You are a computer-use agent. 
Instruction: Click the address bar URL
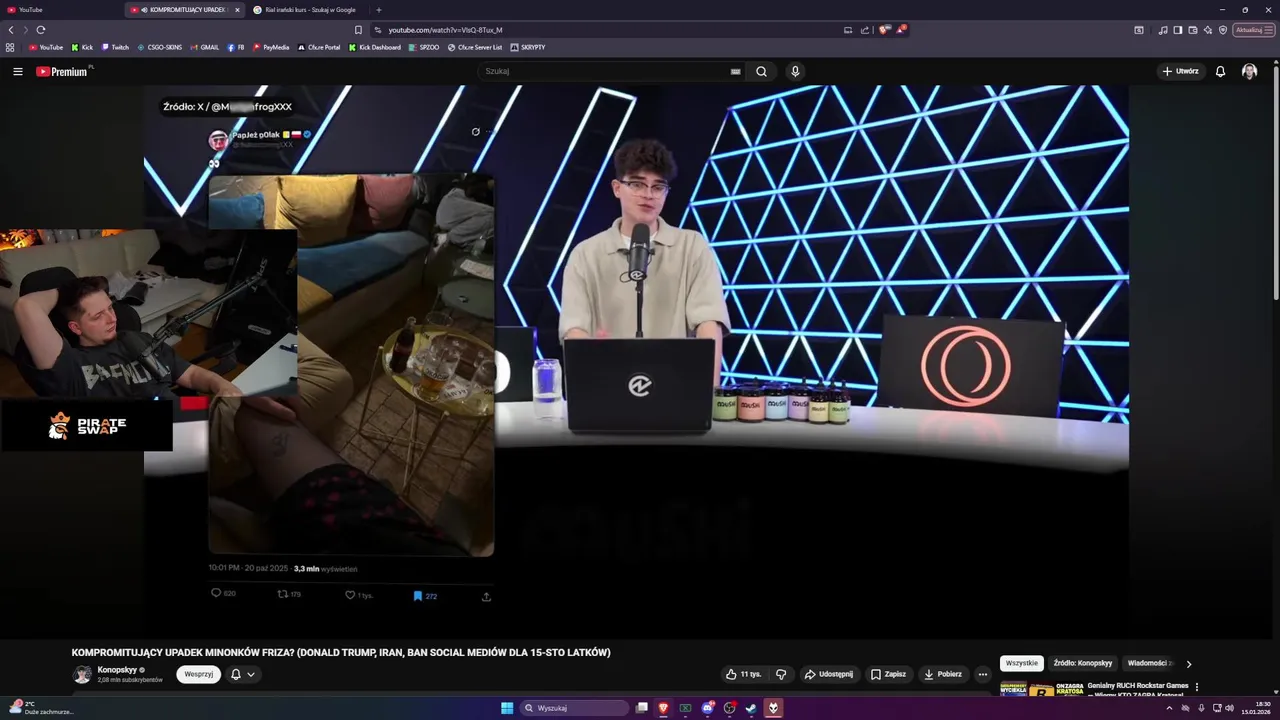coord(446,30)
